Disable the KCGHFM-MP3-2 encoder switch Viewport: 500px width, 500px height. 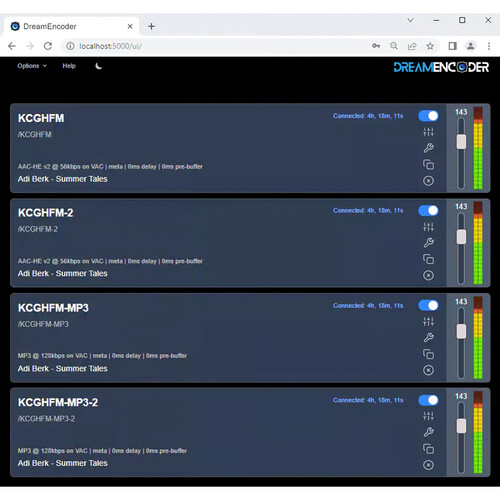click(x=428, y=400)
